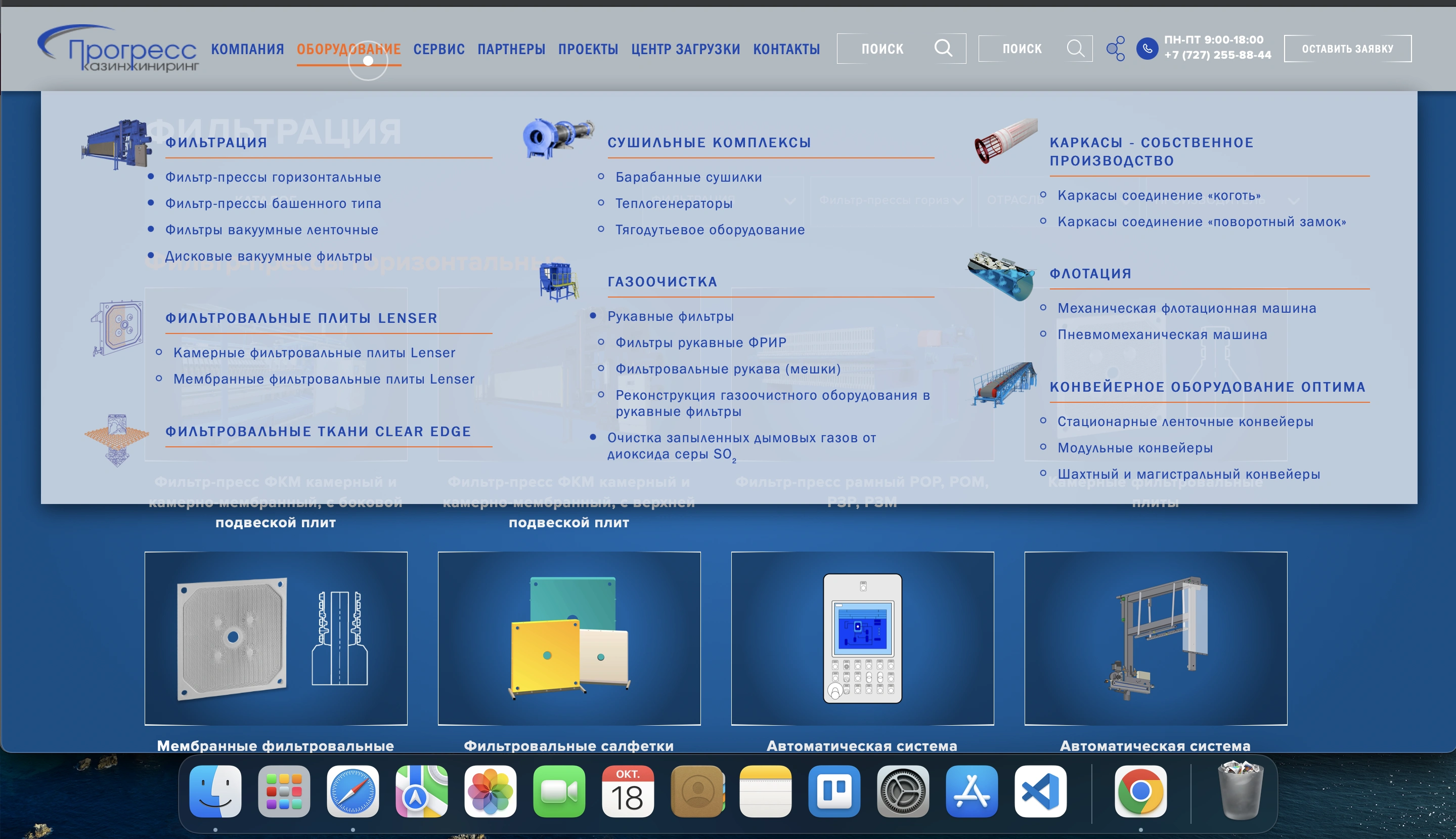Go to Контакты menu item
This screenshot has width=1456, height=839.
click(786, 49)
